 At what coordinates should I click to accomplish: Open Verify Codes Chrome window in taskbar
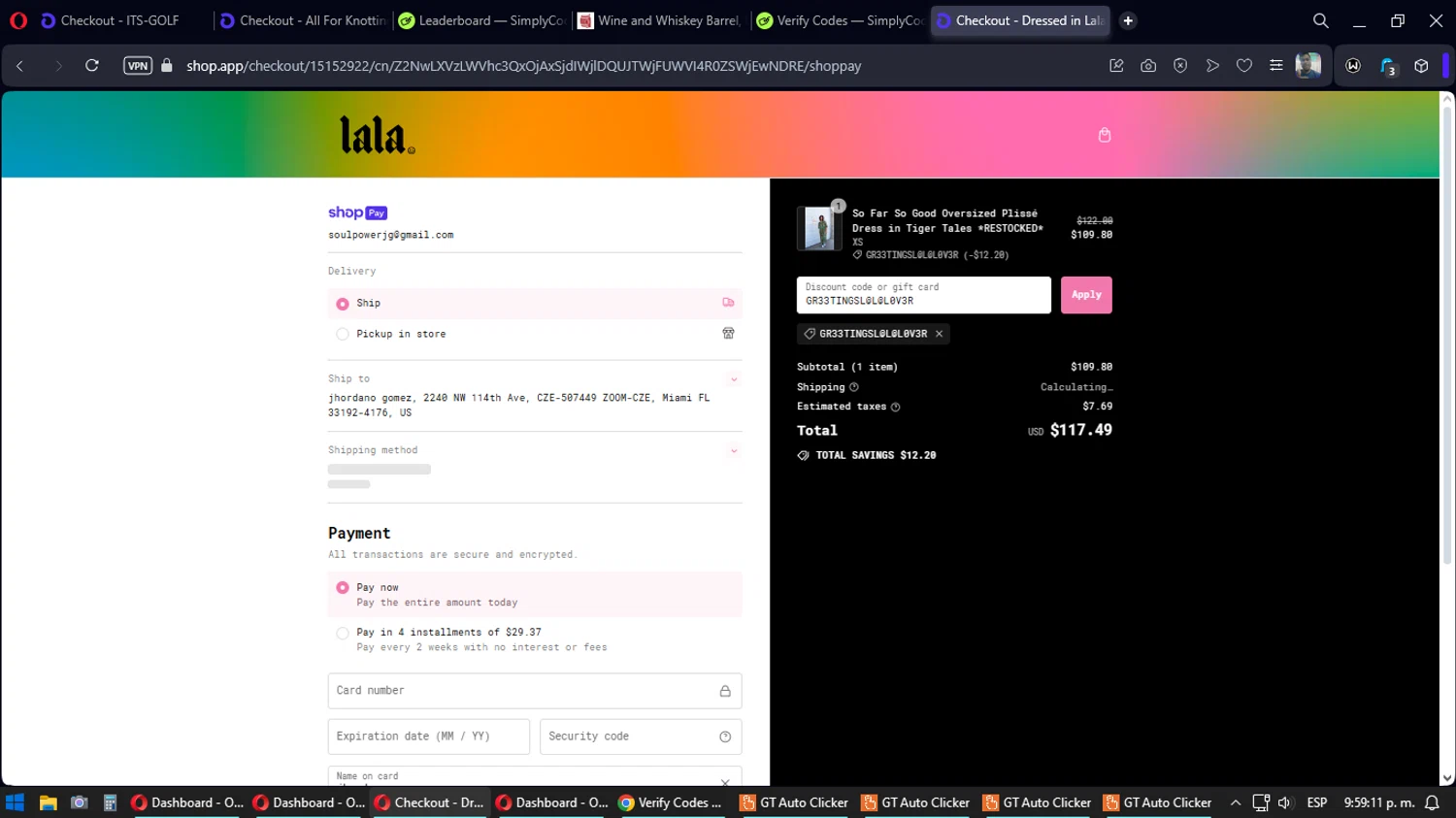coord(672,802)
